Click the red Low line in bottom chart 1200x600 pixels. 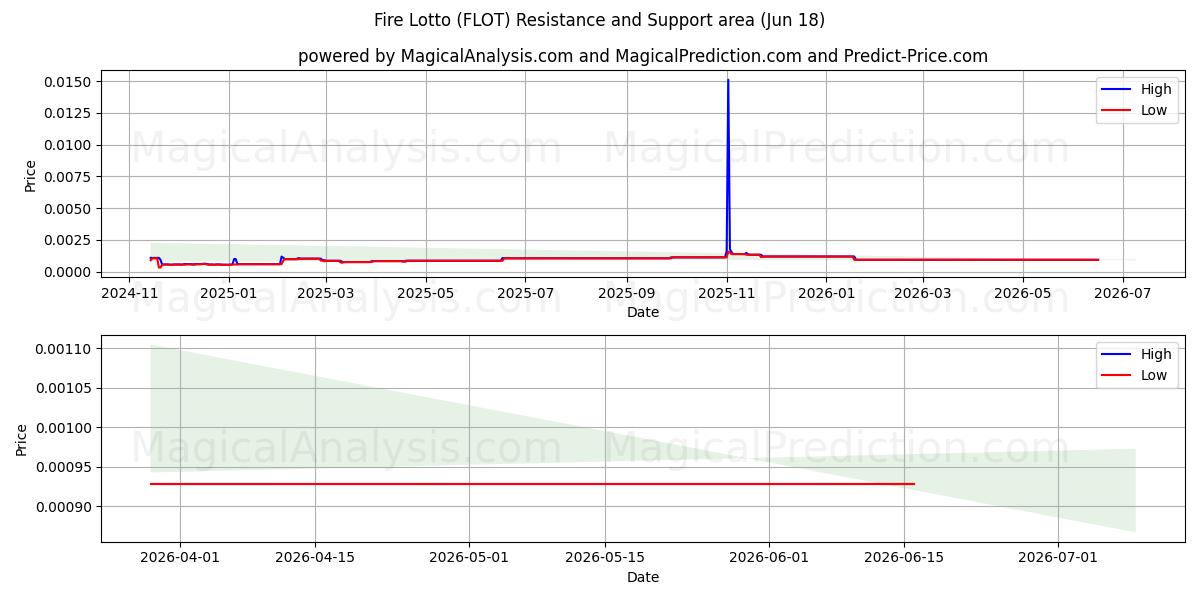point(532,484)
